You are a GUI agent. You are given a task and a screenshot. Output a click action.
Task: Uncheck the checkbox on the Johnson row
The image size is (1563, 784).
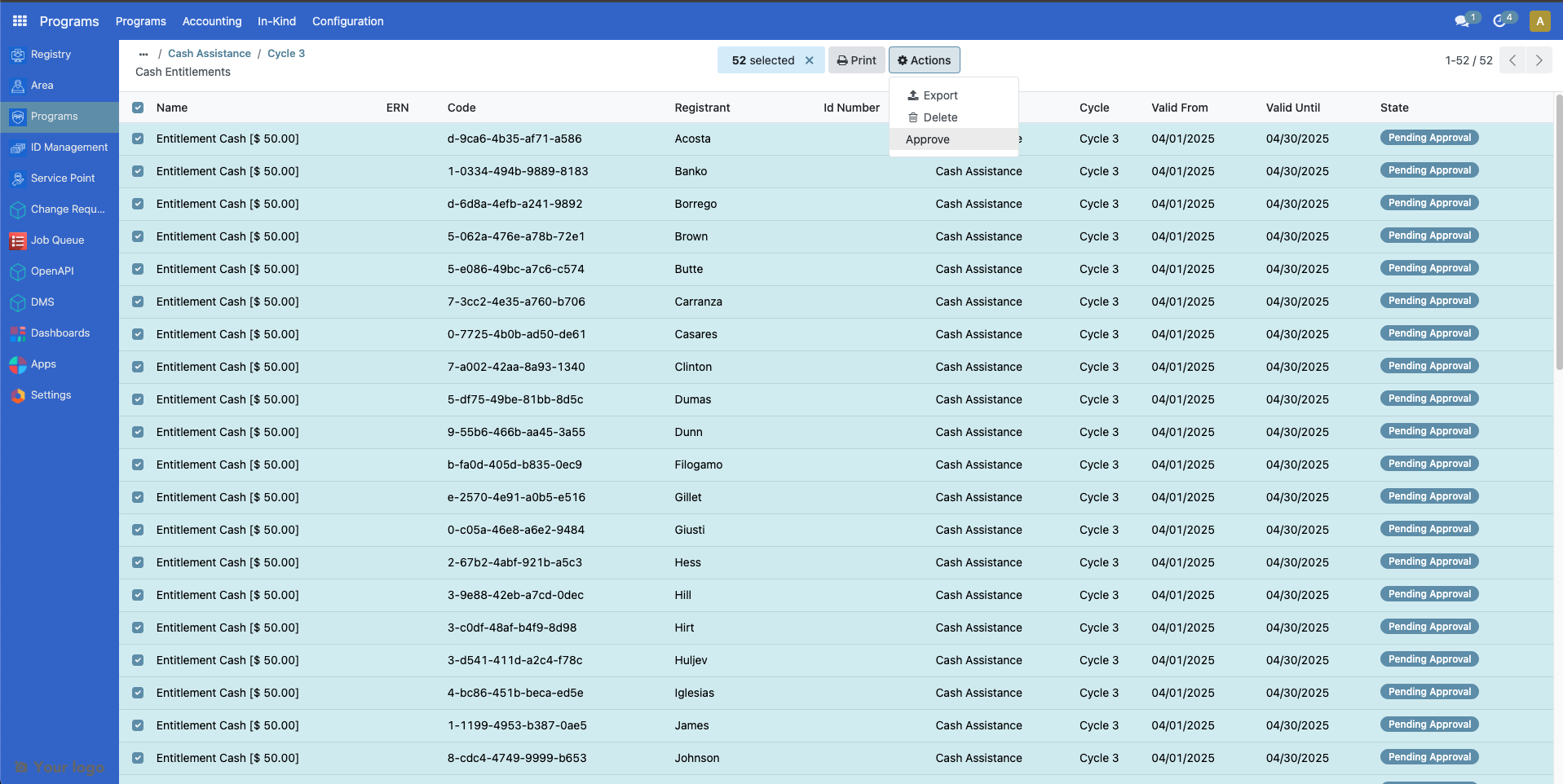(x=138, y=758)
